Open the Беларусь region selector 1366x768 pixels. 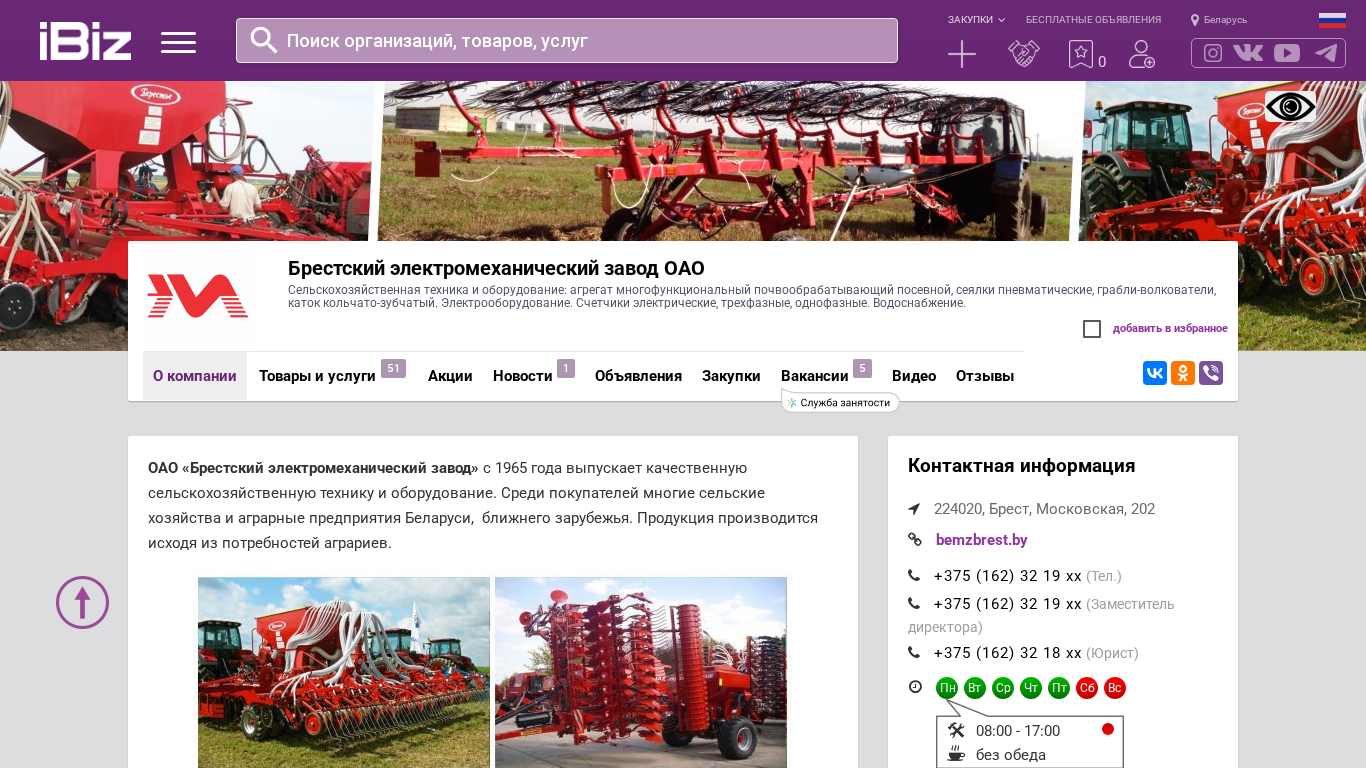pos(1219,20)
